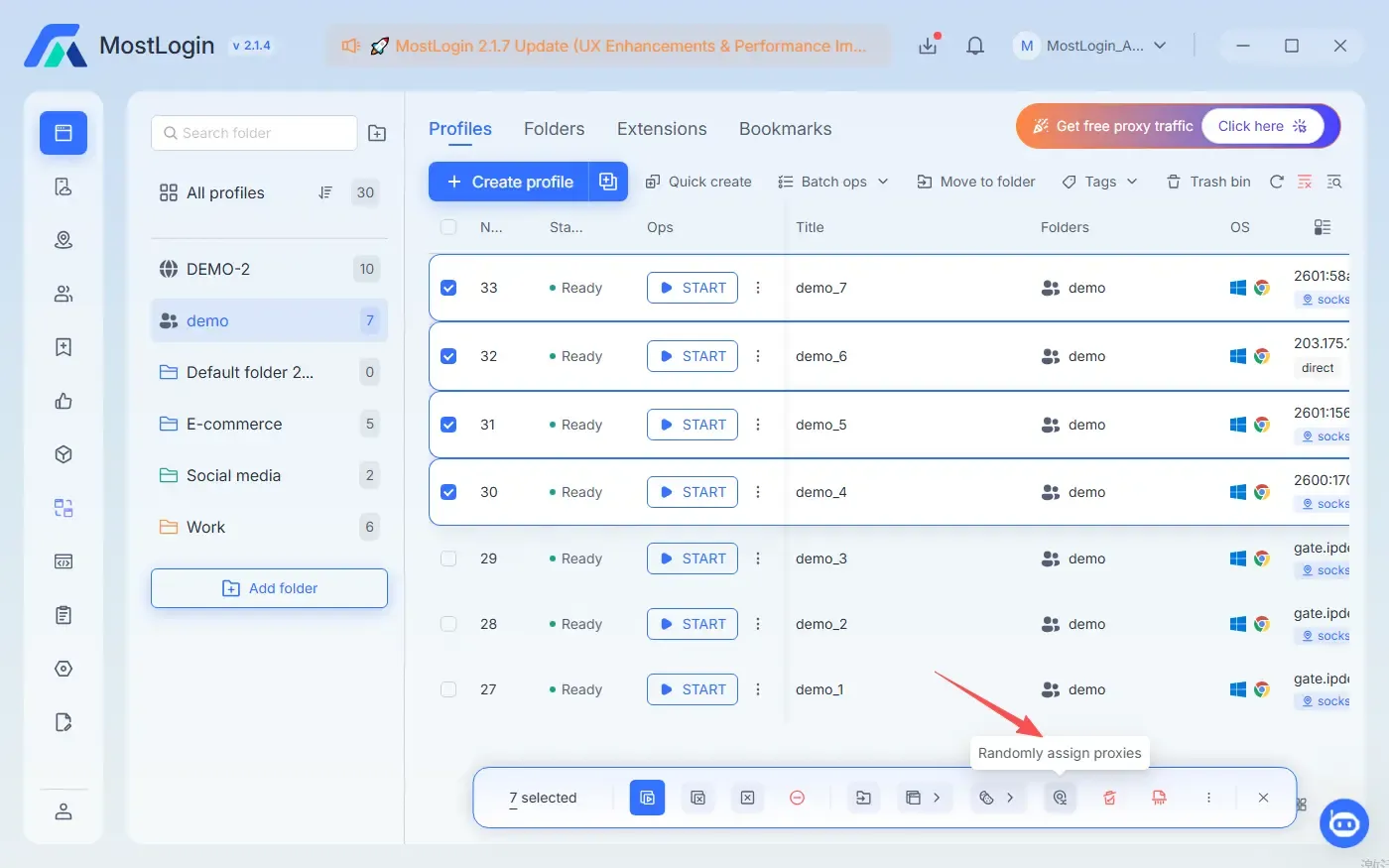
Task: Check the checkbox for profile 28
Action: [448, 624]
